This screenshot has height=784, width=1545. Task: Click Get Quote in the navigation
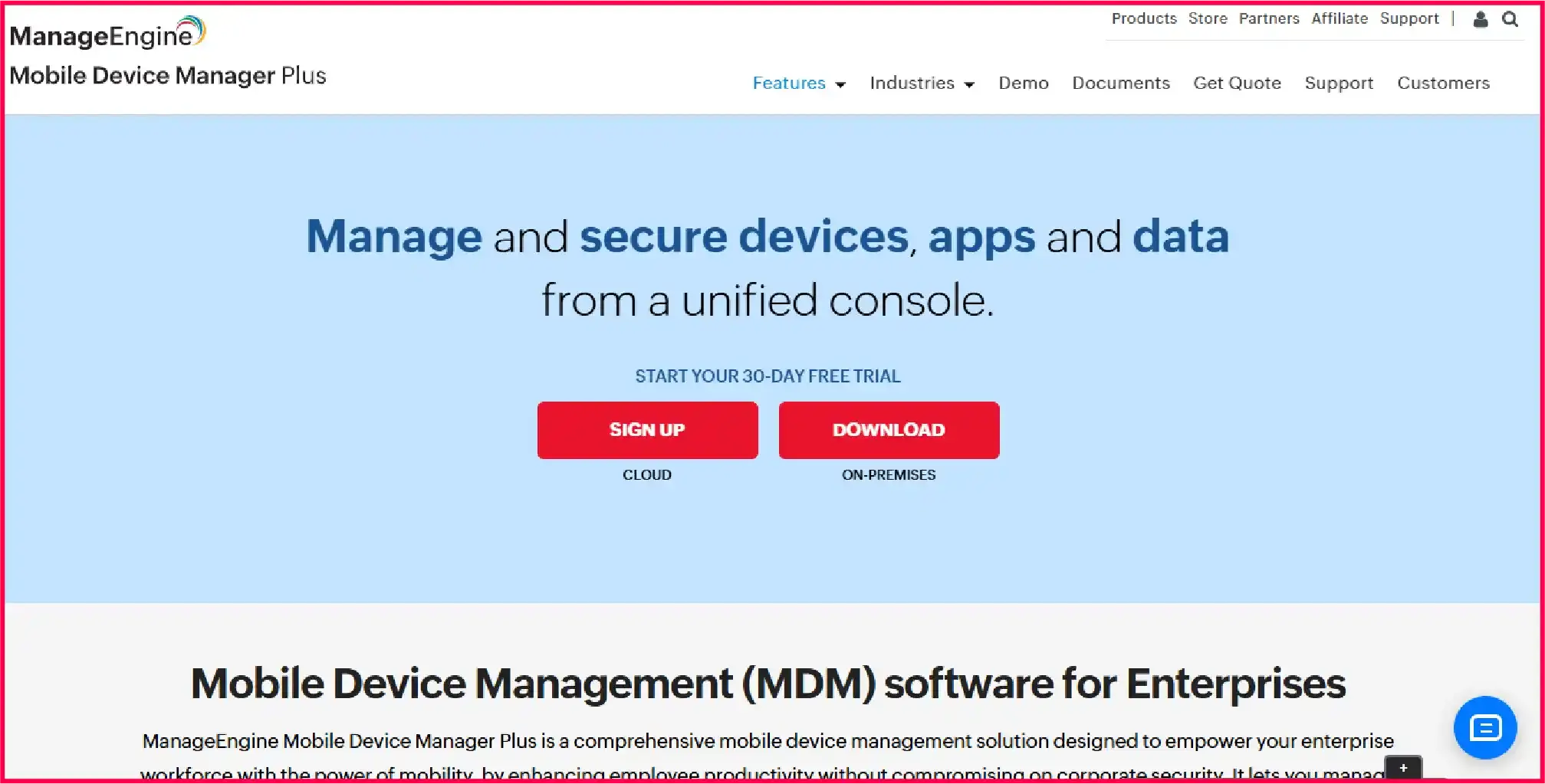click(x=1237, y=83)
